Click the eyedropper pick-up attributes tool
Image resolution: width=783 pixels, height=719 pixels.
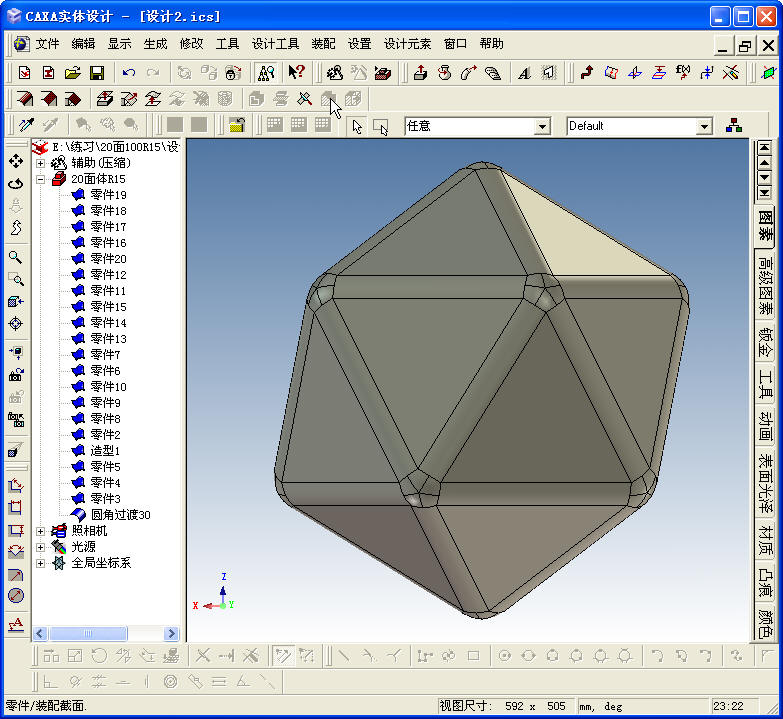(x=25, y=125)
